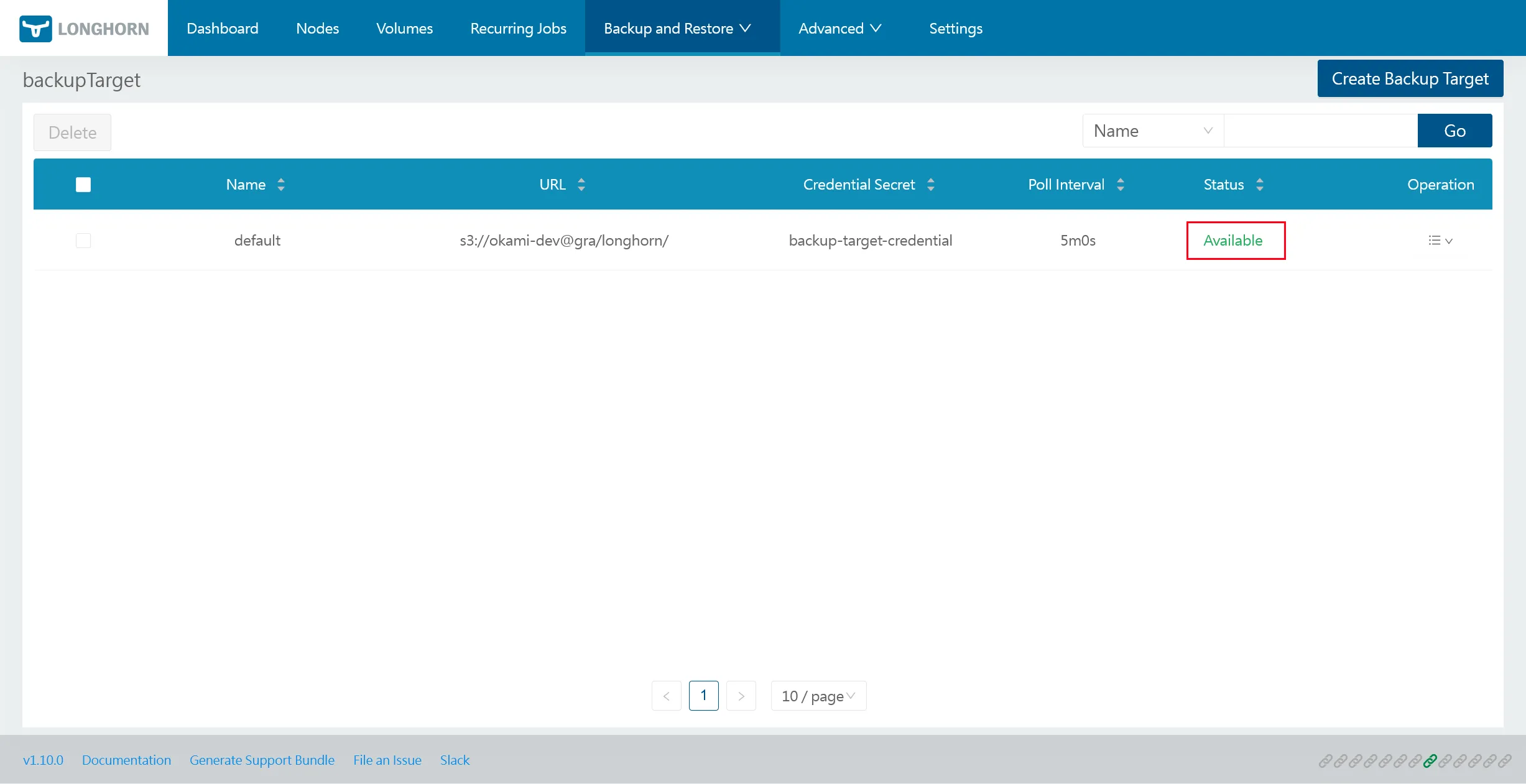Sort by Status column arrows
The height and width of the screenshot is (784, 1526).
(1260, 185)
